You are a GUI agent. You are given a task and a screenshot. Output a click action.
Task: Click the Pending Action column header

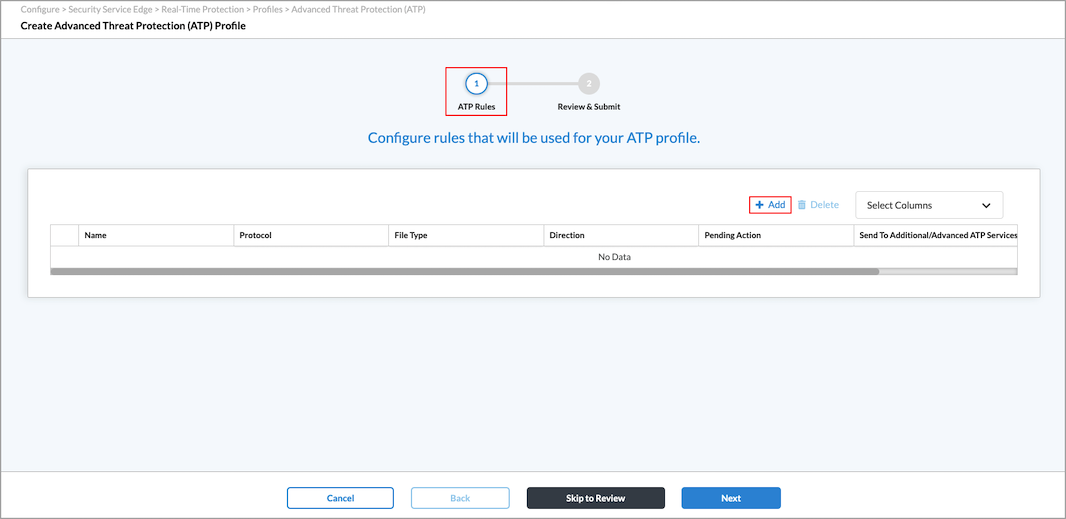[733, 235]
